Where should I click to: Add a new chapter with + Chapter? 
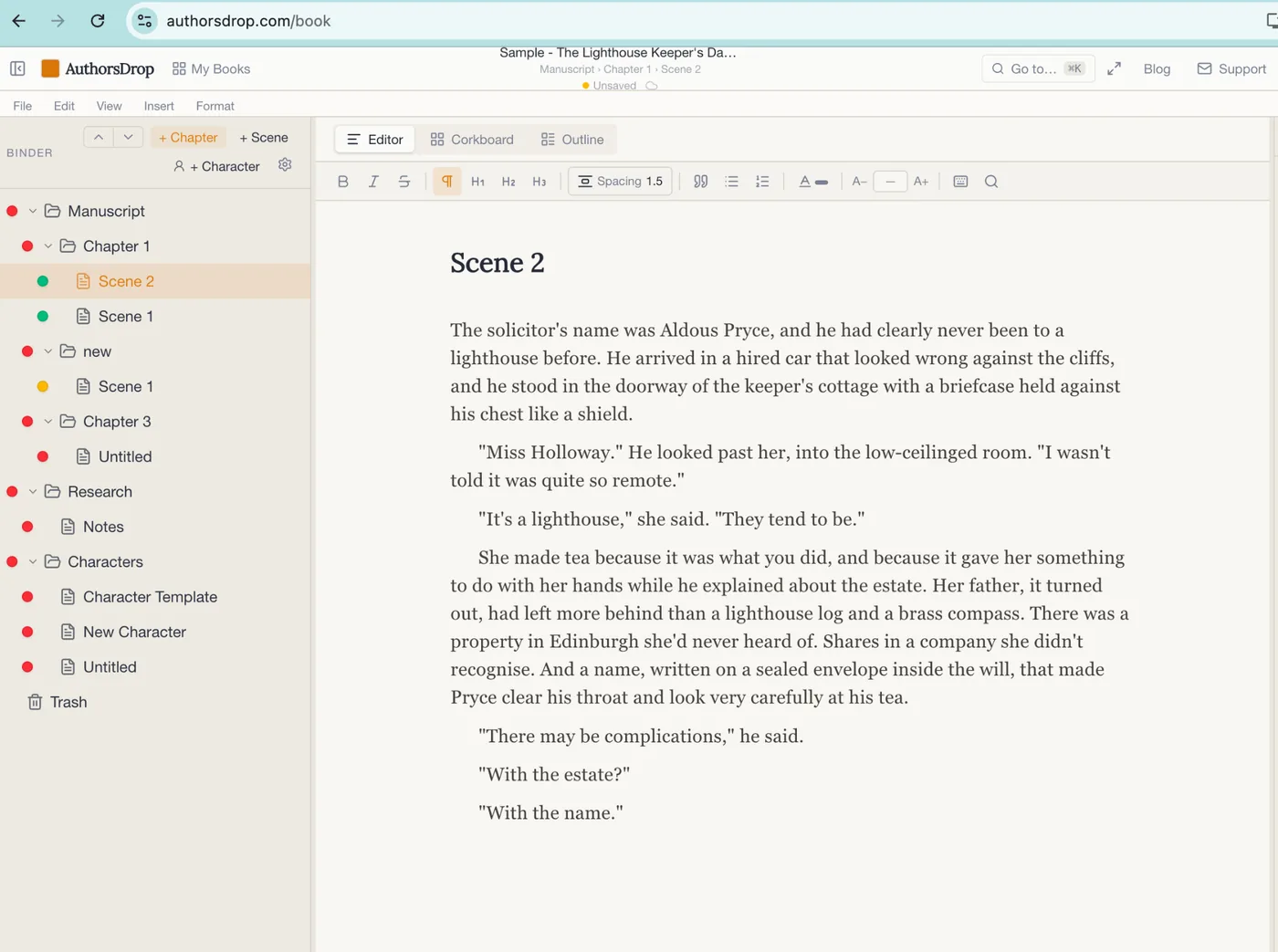click(188, 137)
